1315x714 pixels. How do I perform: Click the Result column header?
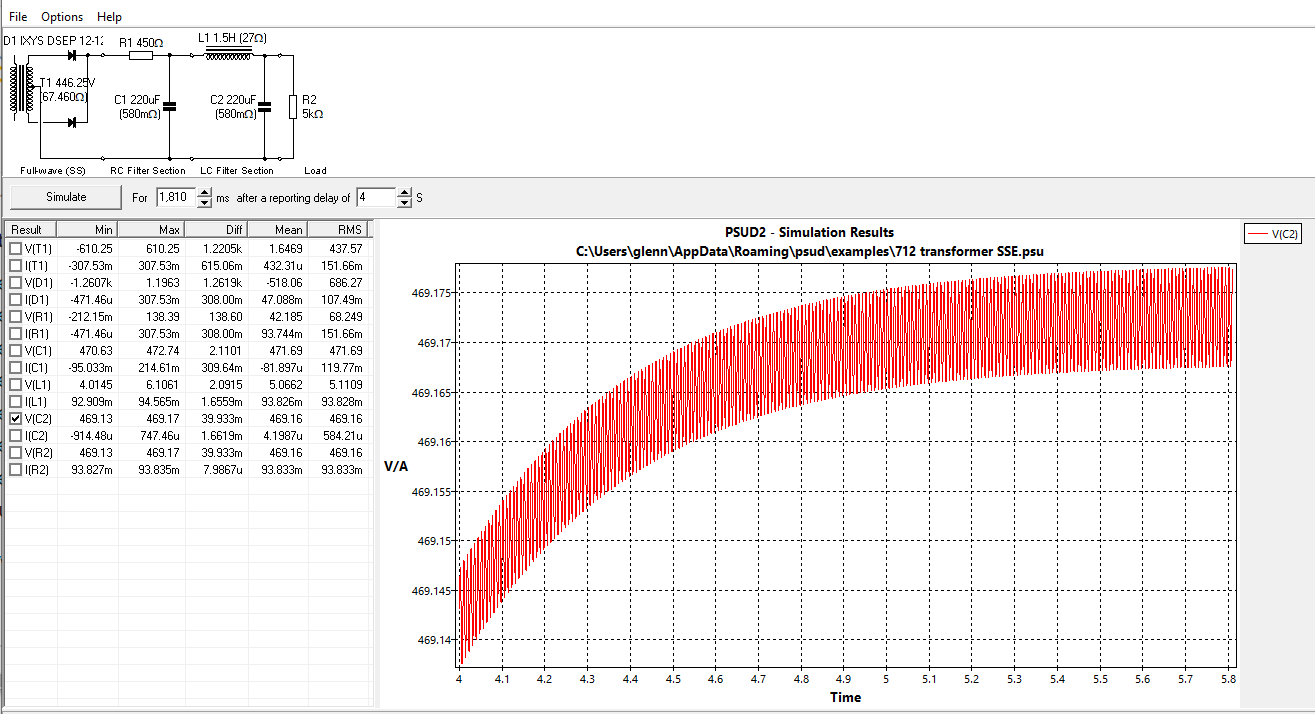point(30,229)
